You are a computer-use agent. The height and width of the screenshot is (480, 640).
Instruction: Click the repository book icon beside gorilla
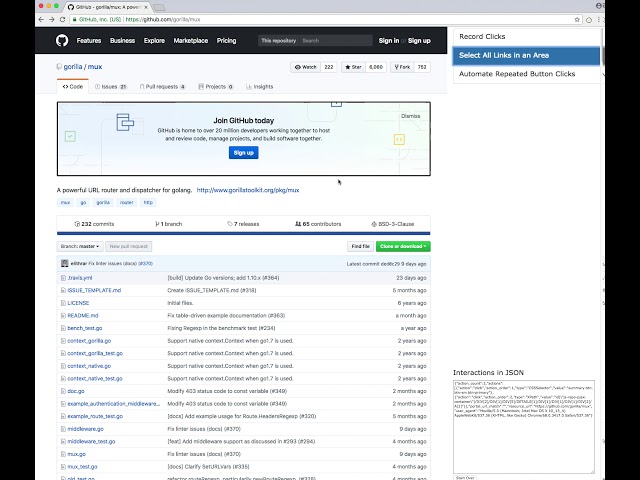click(x=59, y=67)
